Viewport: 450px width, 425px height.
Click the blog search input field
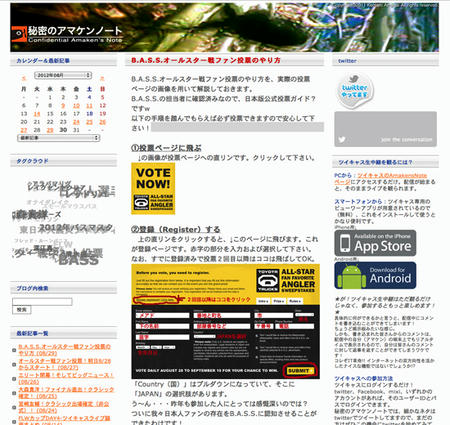coord(42,302)
